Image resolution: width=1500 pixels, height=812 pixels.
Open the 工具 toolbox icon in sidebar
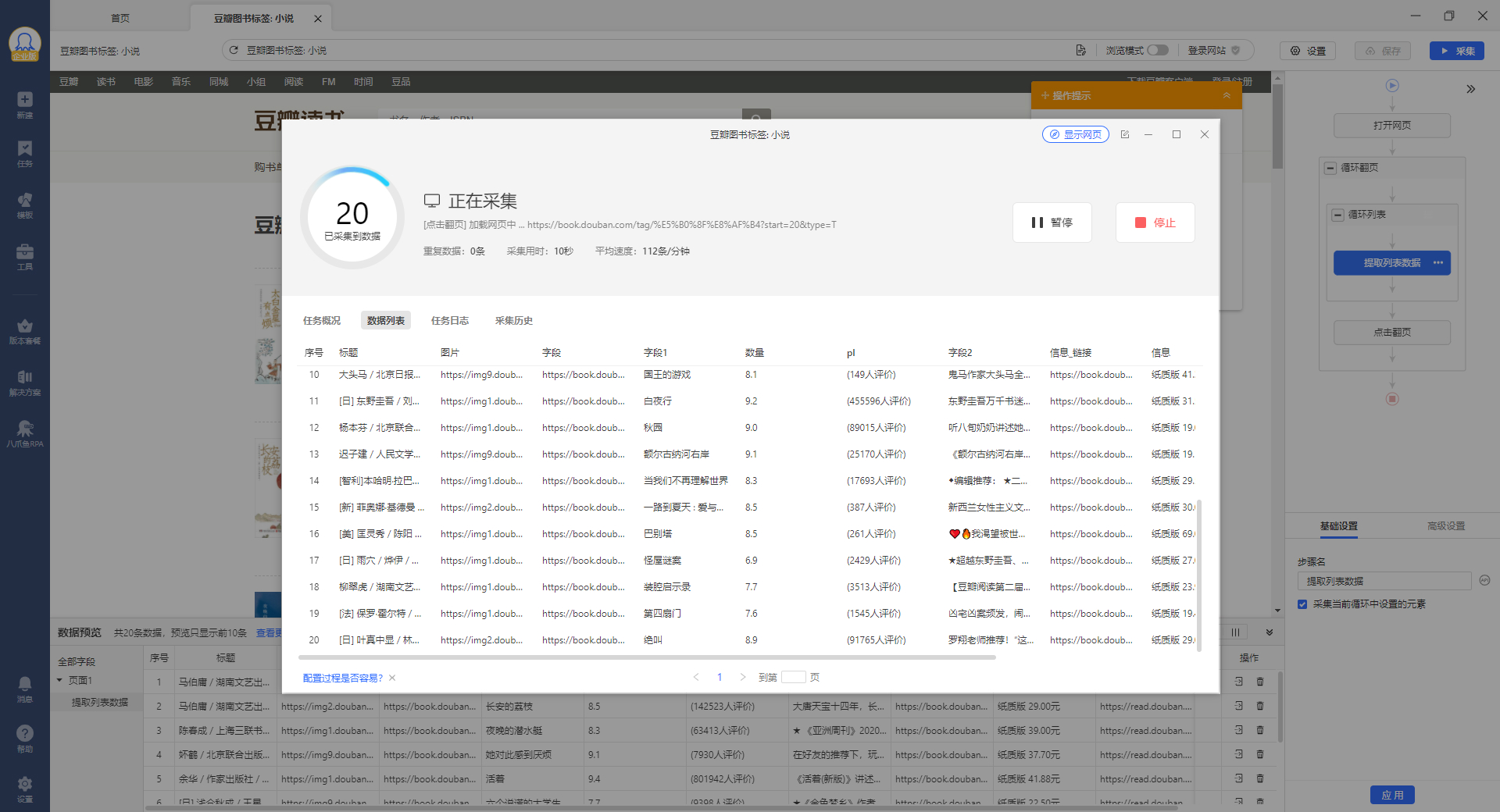point(25,257)
